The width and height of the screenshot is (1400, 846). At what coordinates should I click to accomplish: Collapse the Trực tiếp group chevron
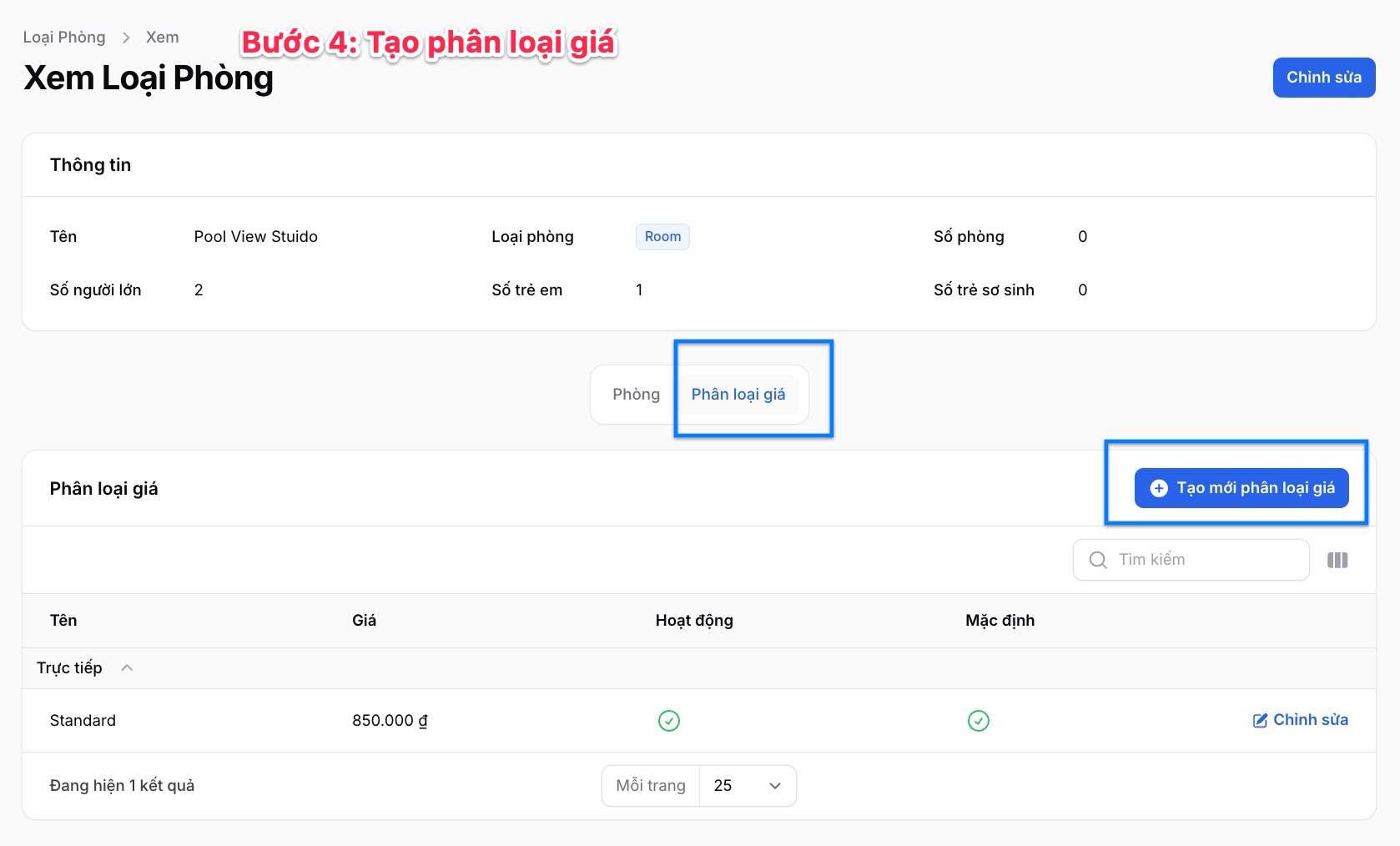coord(127,667)
